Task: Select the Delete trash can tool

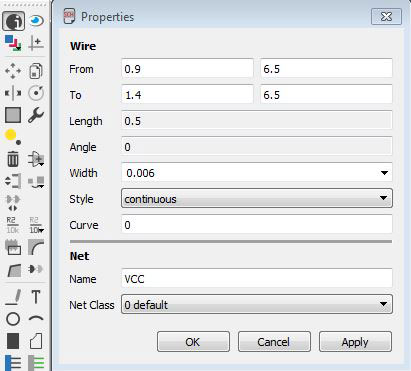Action: point(13,159)
